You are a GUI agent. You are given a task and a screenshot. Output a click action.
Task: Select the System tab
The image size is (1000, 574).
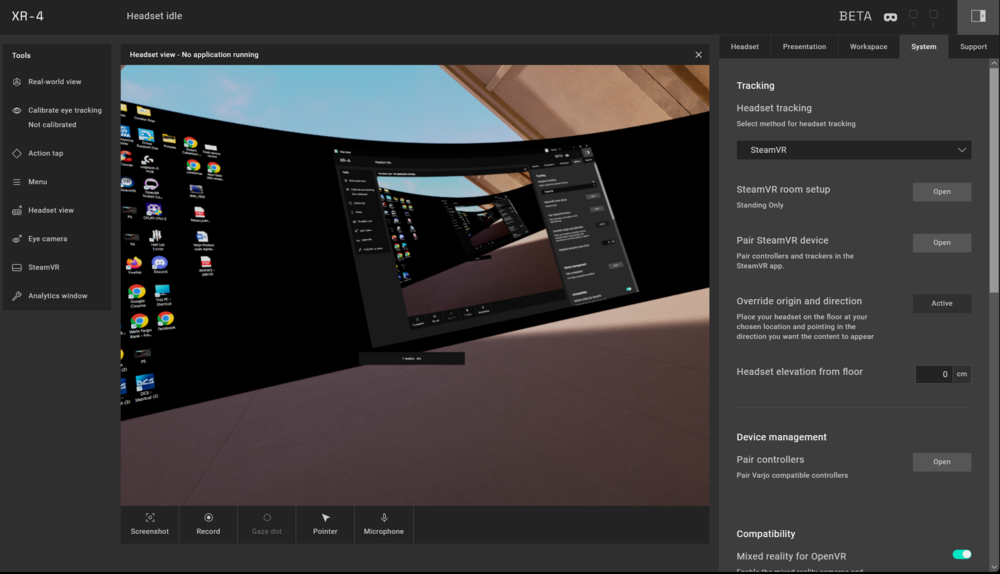tap(923, 47)
